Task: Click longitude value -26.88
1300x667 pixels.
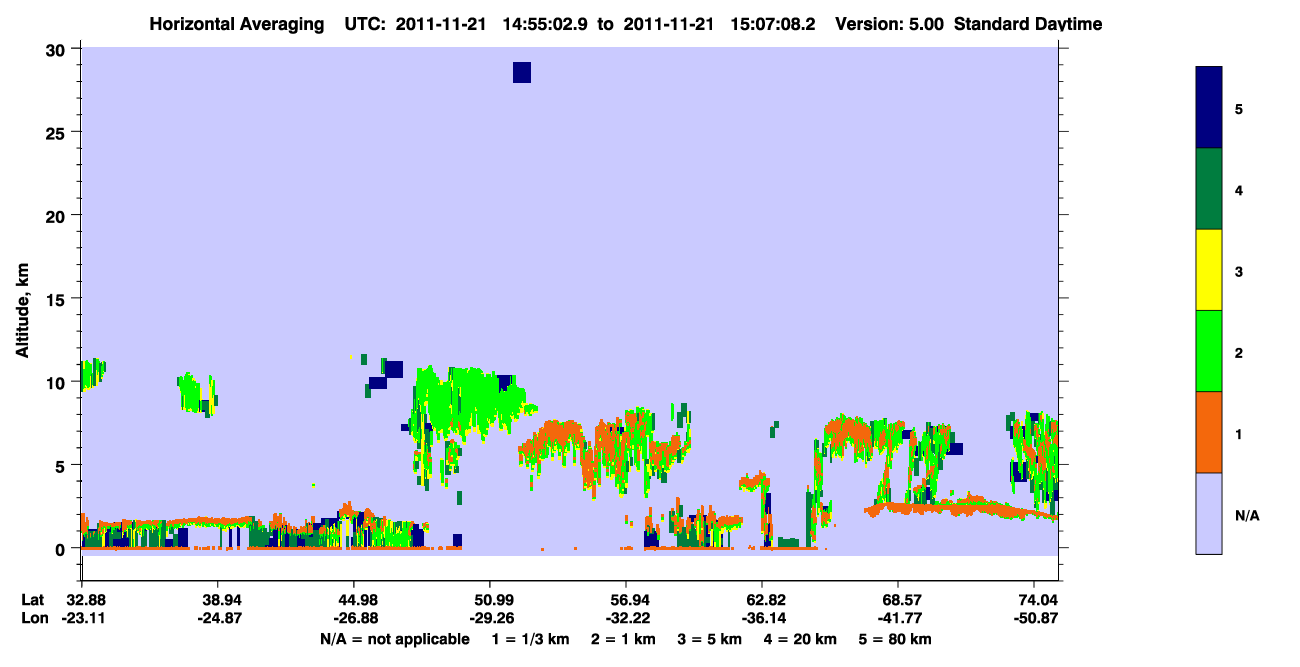Action: 354,618
